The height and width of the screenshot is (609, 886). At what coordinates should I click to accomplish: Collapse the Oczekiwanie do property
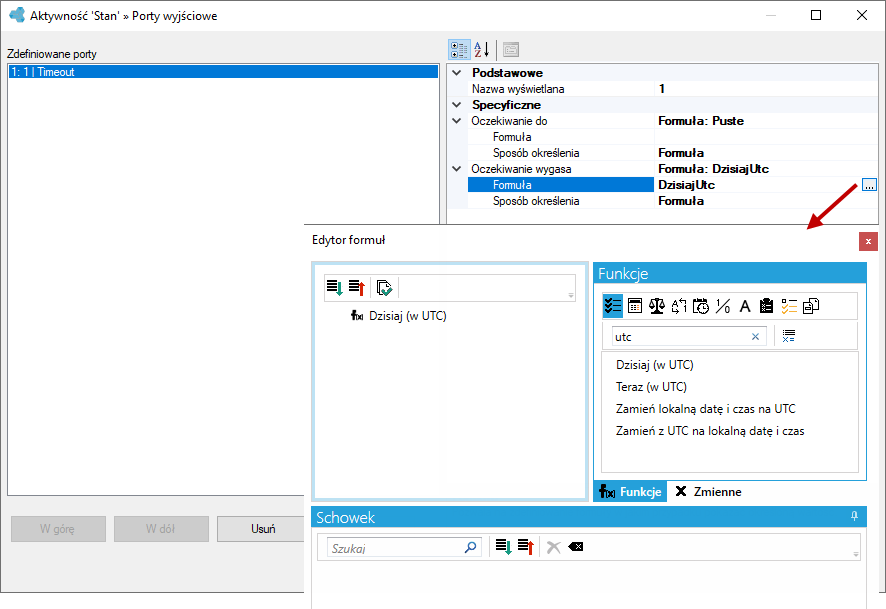[457, 121]
